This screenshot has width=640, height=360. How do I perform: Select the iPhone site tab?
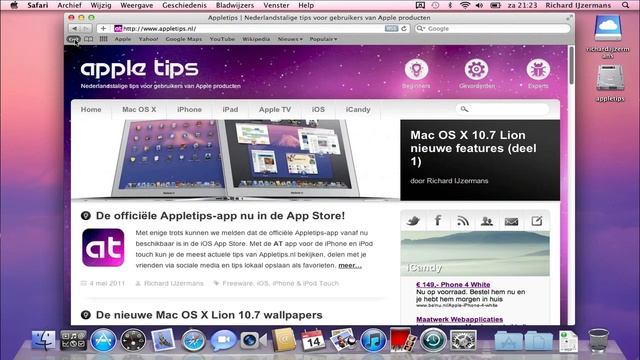coord(189,109)
